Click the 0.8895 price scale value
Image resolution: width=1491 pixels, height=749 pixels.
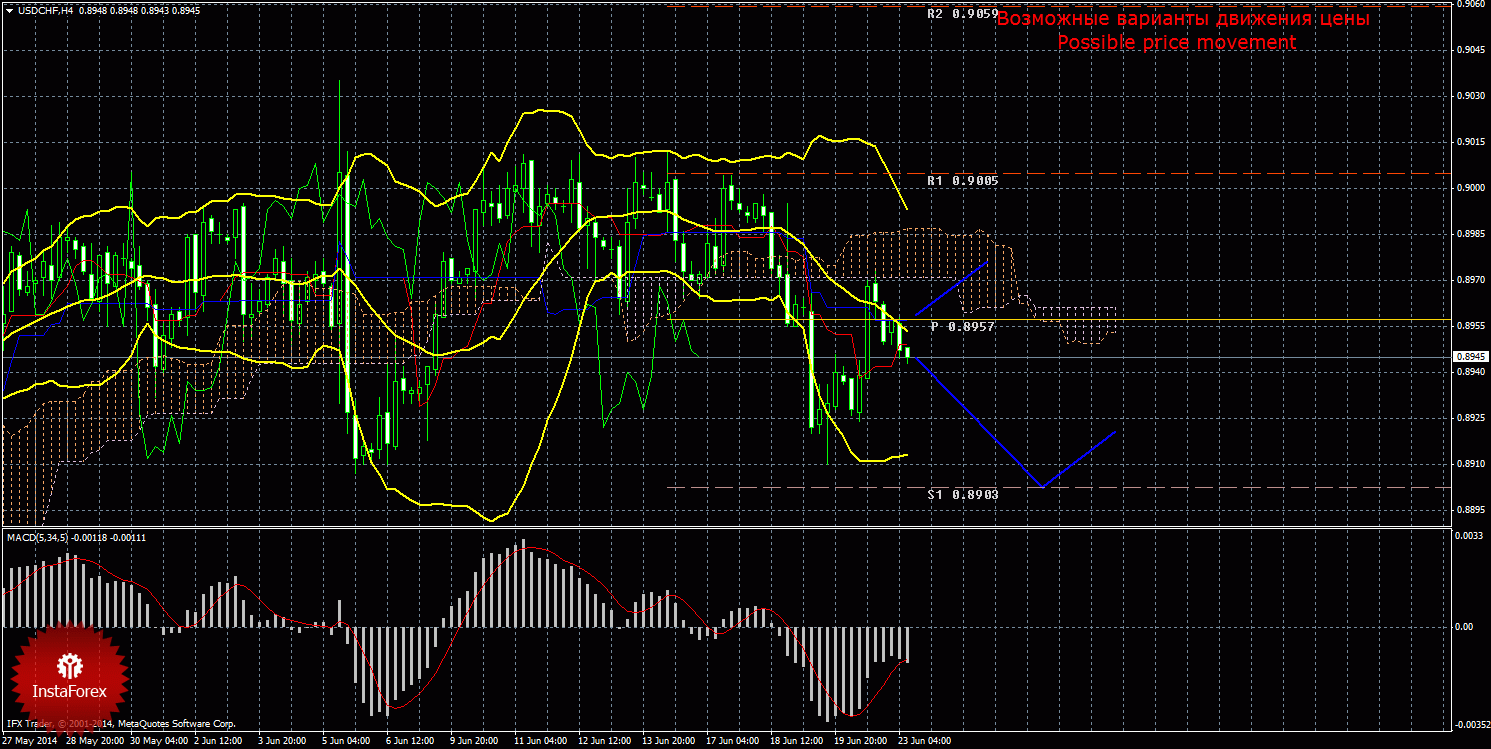tap(1469, 510)
